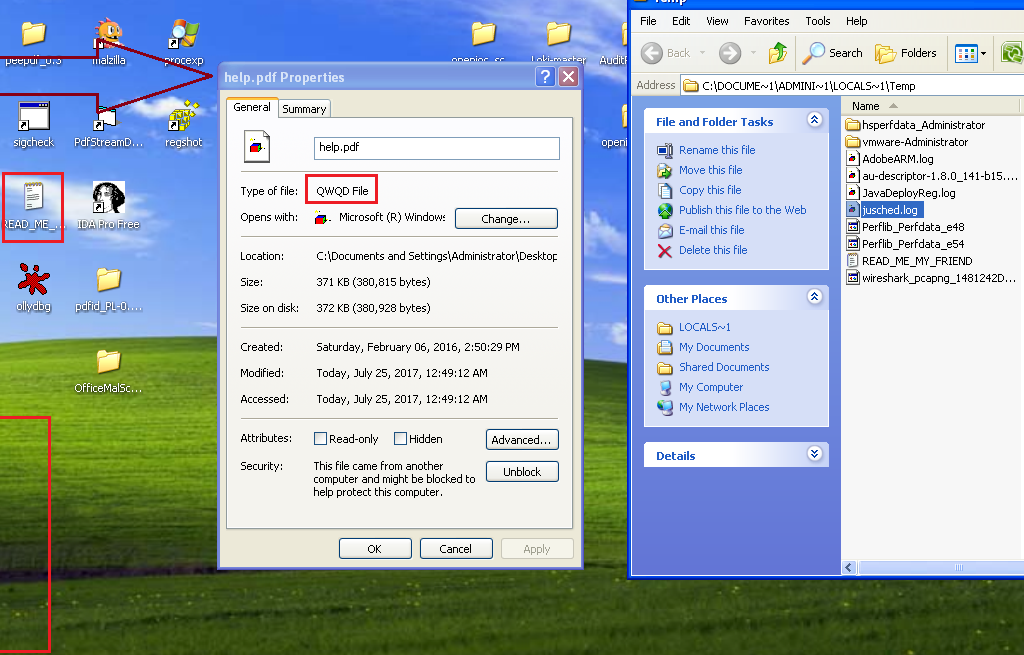Select the OfficeMalScanner folder on desktop
The height and width of the screenshot is (655, 1024).
[x=108, y=370]
